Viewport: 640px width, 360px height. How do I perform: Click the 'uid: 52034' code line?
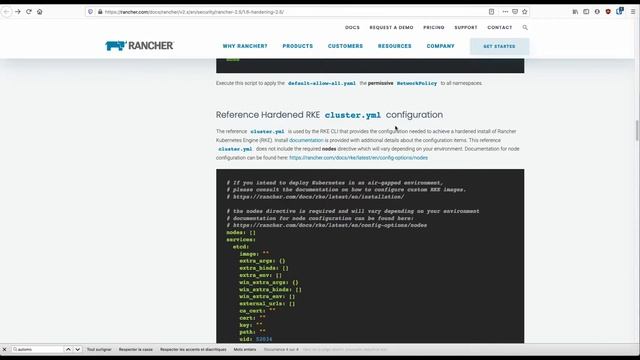point(256,339)
